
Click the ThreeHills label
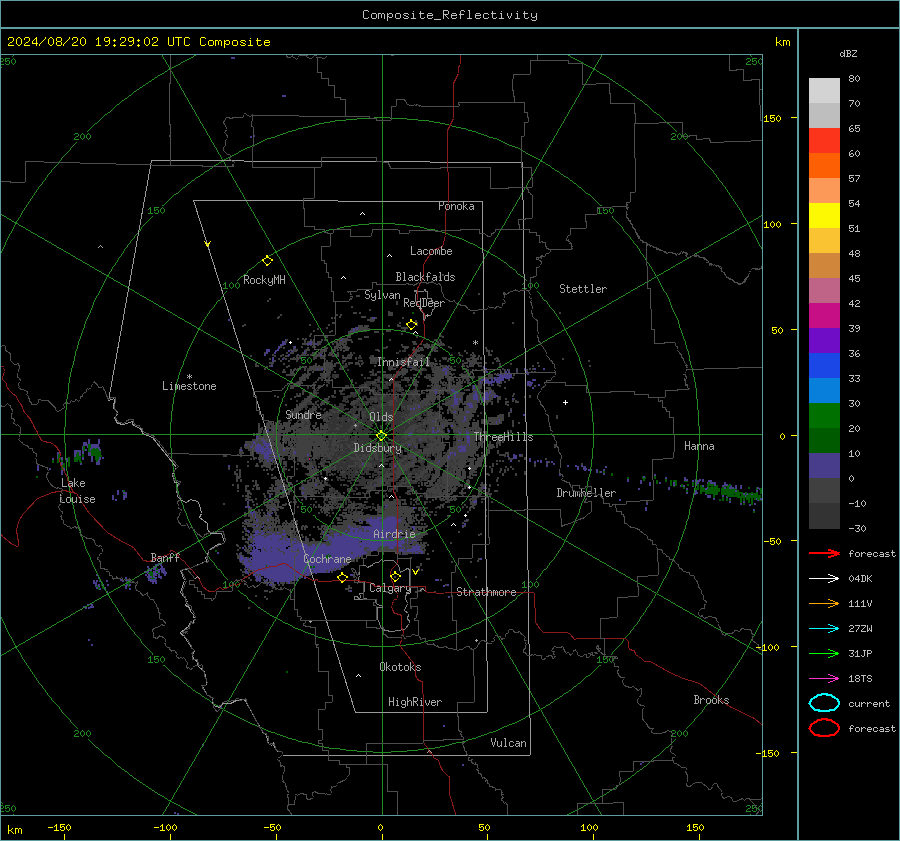point(503,437)
